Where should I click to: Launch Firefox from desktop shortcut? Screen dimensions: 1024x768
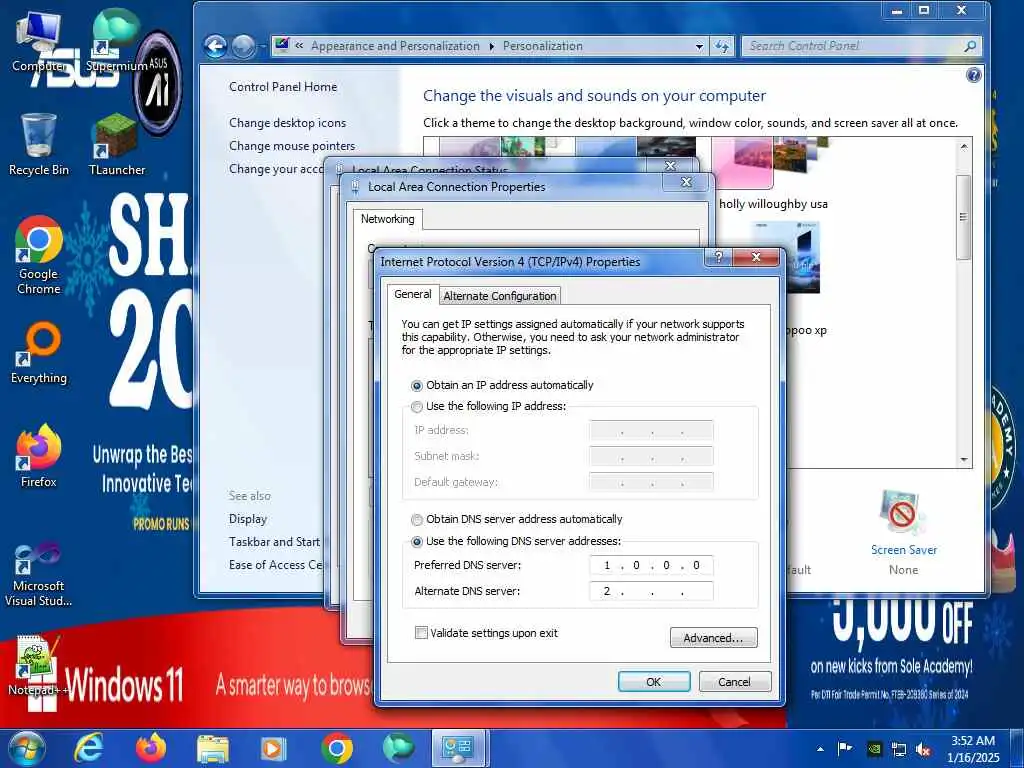pos(39,456)
